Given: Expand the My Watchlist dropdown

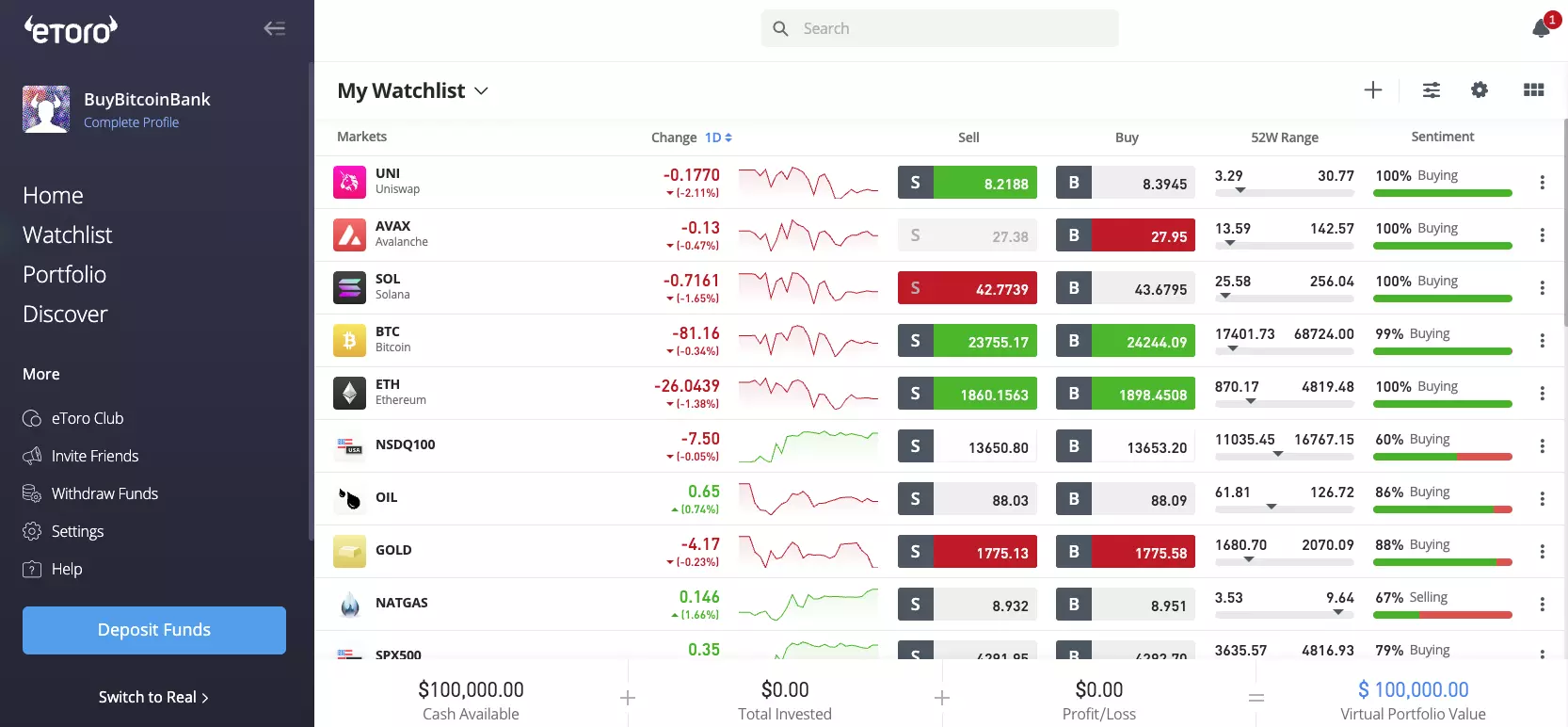Looking at the screenshot, I should coord(412,90).
